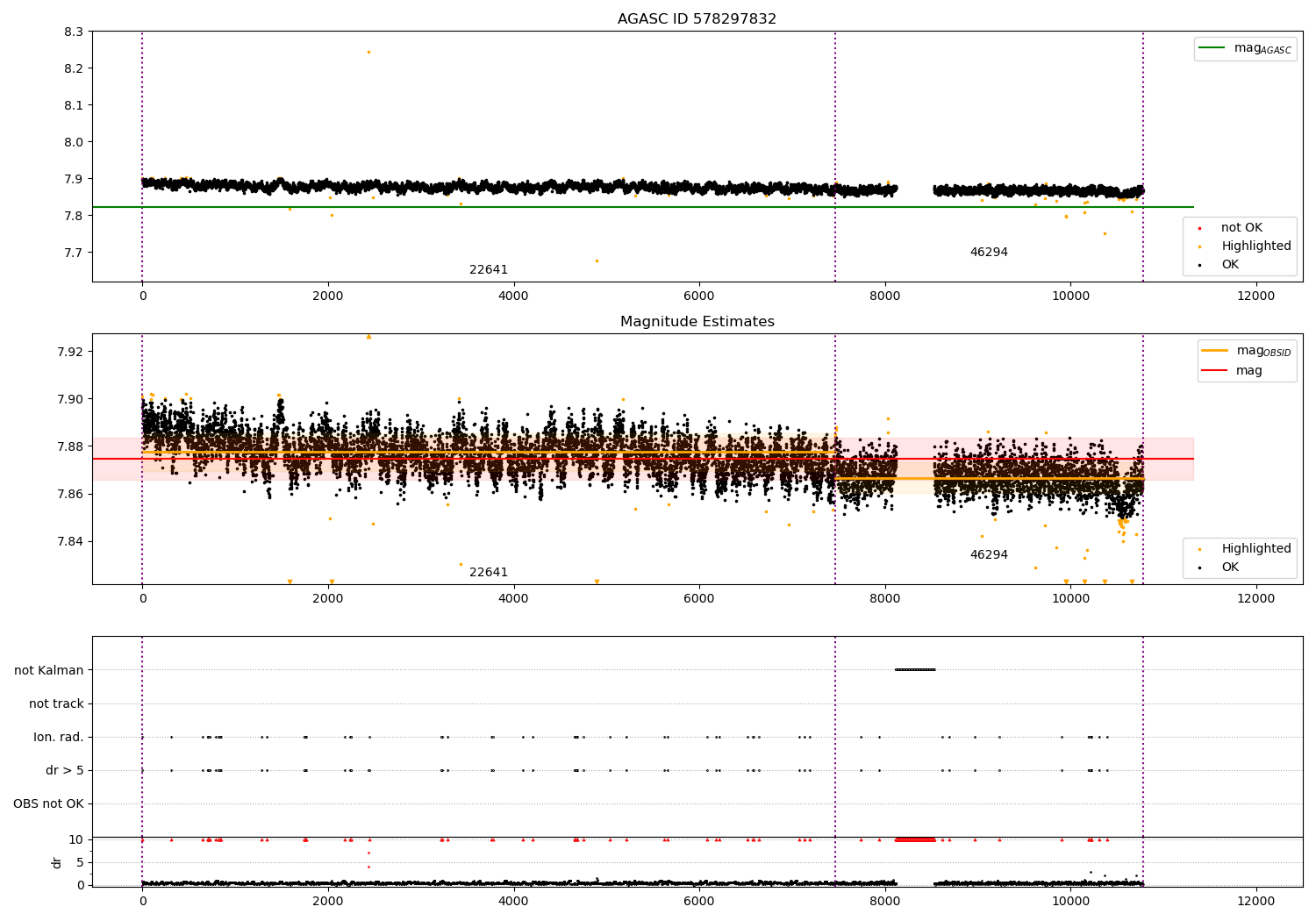Click the "8.3" y-axis tick label
This screenshot has width=1316, height=921.
(x=74, y=32)
